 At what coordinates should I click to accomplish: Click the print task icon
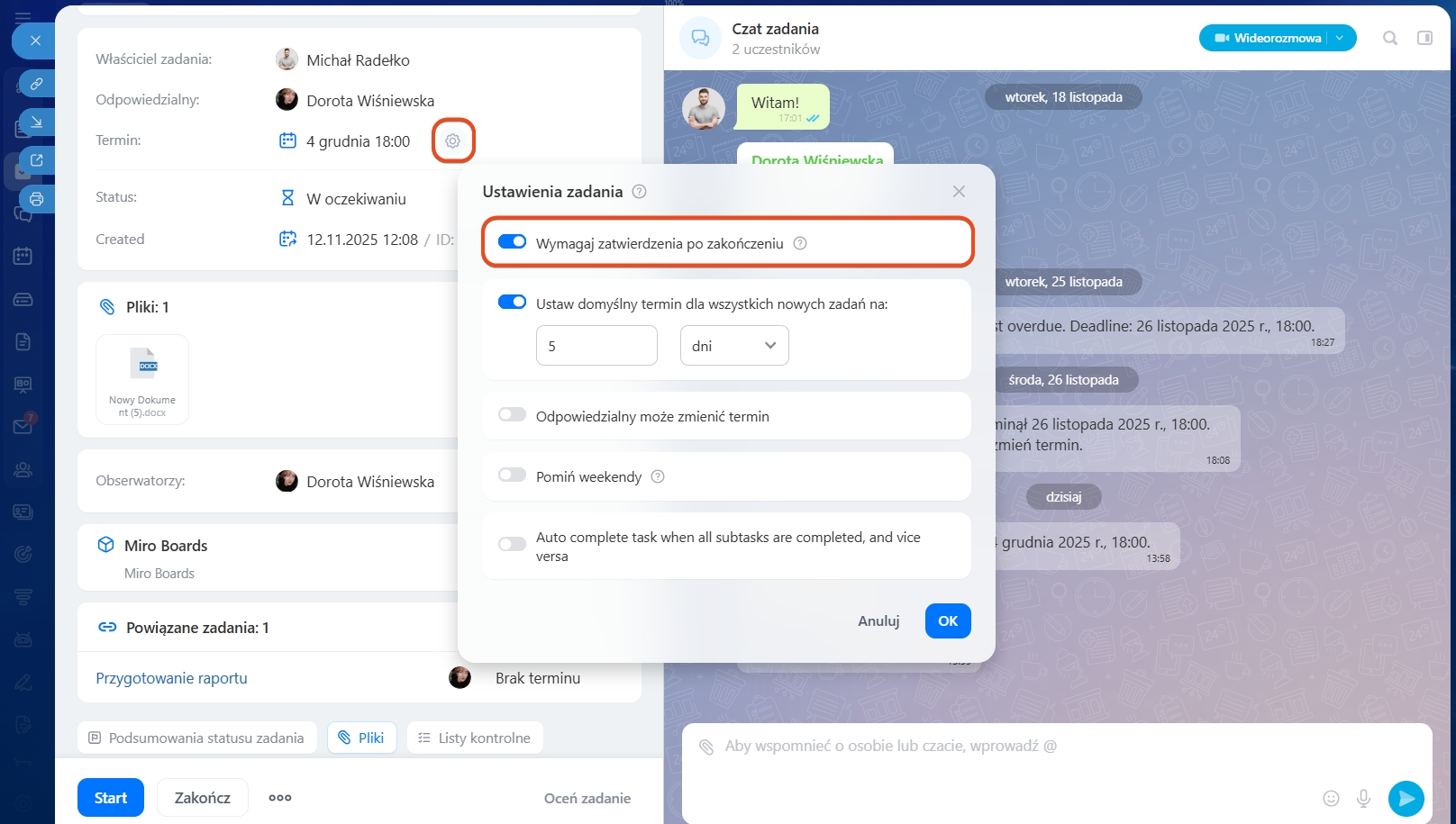(x=37, y=199)
